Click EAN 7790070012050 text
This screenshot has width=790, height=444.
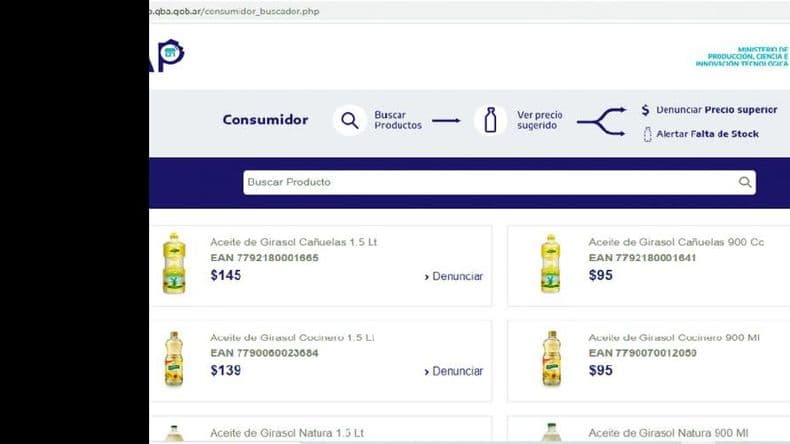click(x=642, y=353)
